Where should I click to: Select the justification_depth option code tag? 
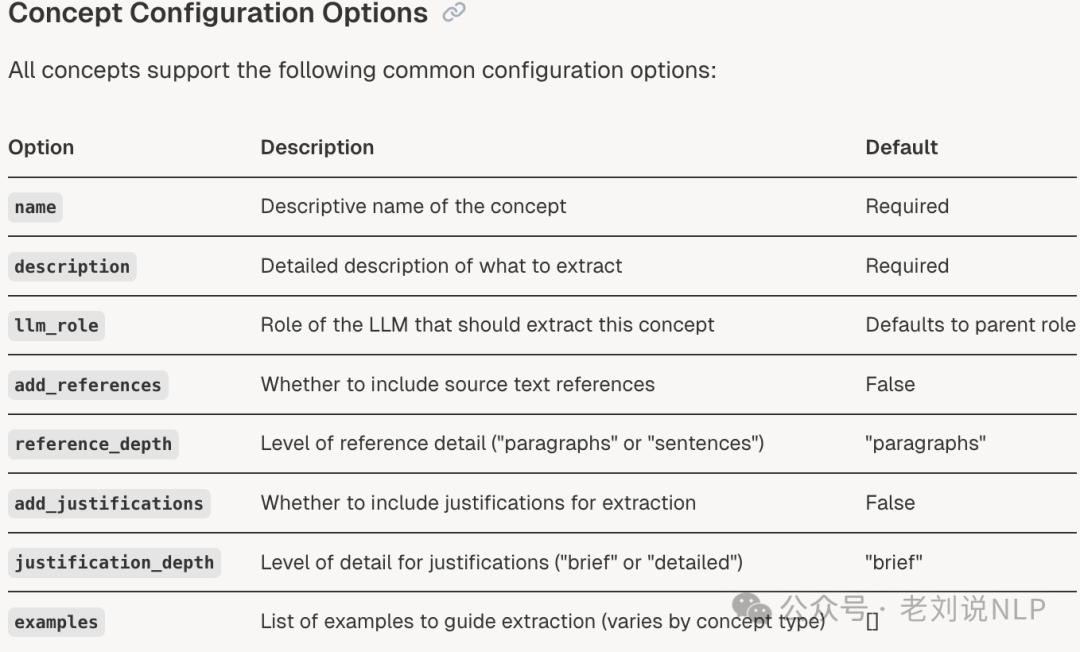click(x=114, y=562)
